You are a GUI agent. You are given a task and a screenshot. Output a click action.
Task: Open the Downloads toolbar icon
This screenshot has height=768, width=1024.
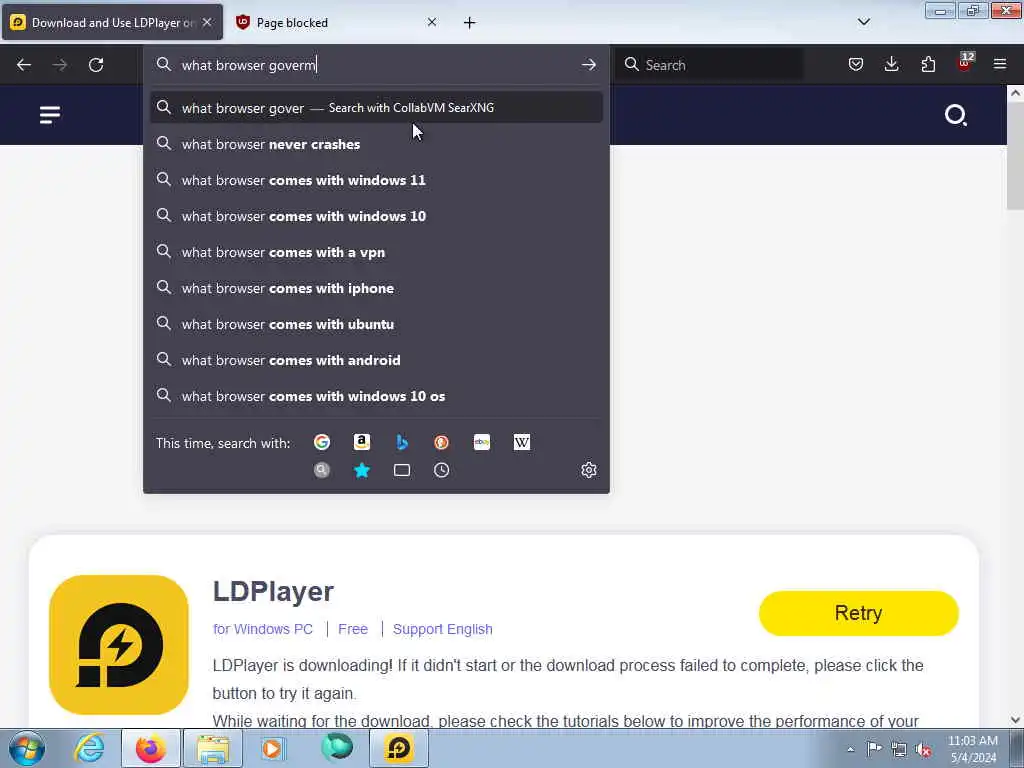click(891, 64)
